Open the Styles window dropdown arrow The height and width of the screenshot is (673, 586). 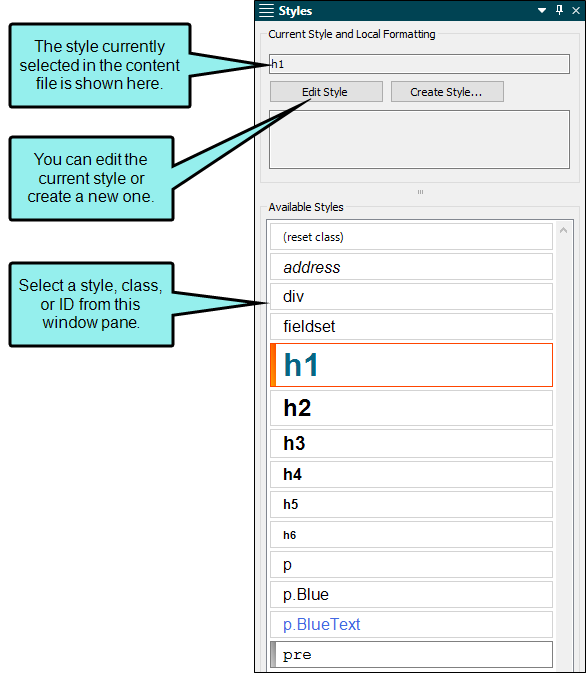pos(542,10)
